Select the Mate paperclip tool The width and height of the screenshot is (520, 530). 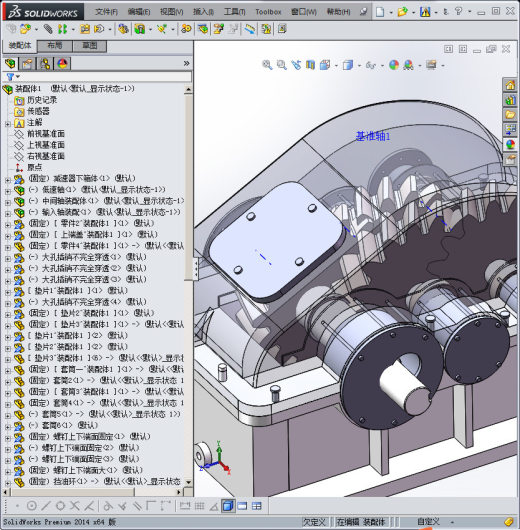48,29
